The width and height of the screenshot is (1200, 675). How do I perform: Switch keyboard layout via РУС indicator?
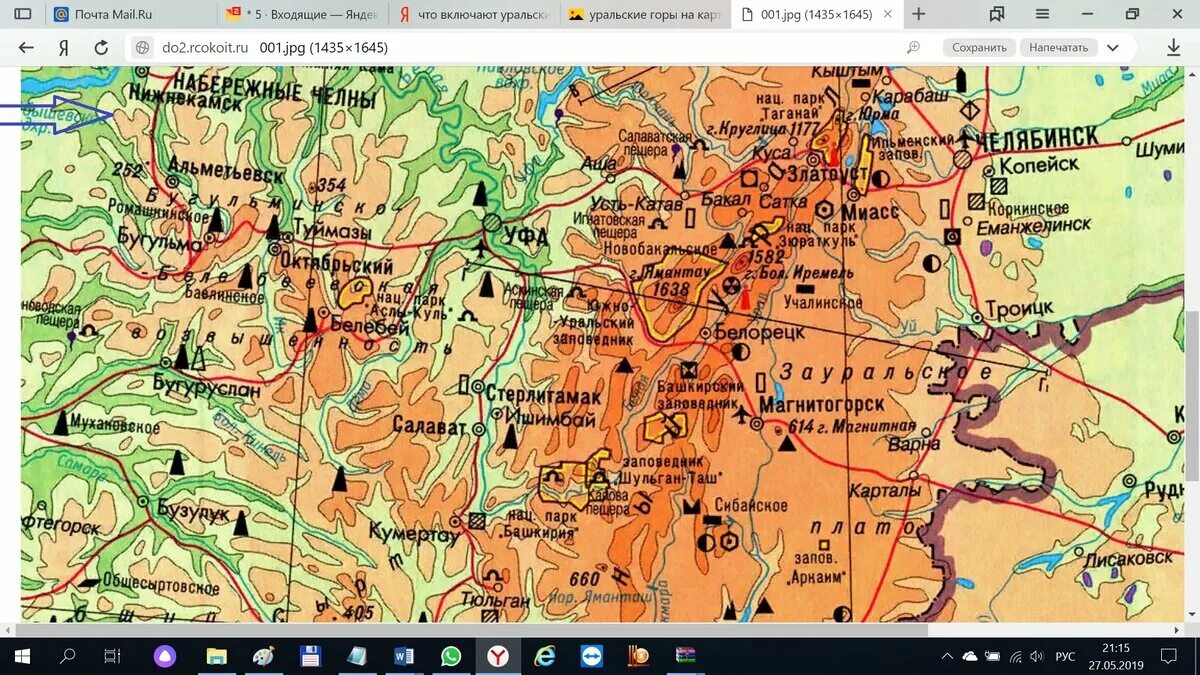click(x=1063, y=657)
